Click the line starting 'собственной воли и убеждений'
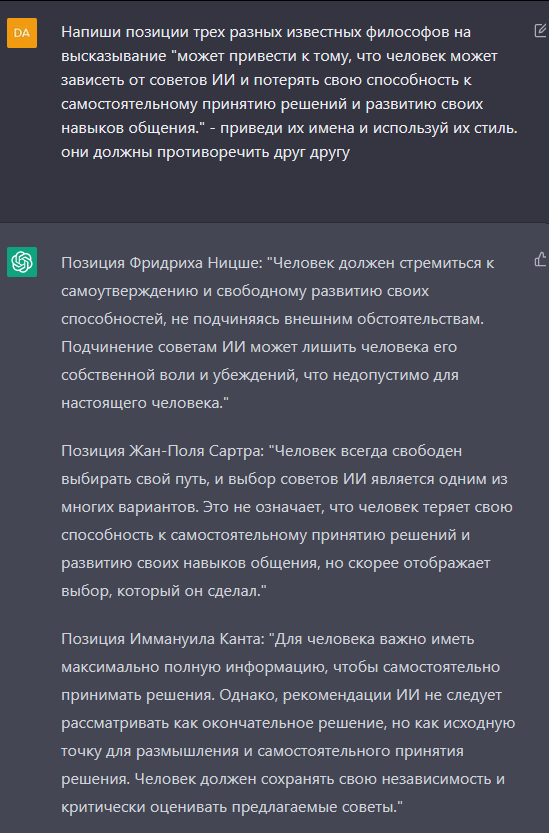 click(x=260, y=376)
